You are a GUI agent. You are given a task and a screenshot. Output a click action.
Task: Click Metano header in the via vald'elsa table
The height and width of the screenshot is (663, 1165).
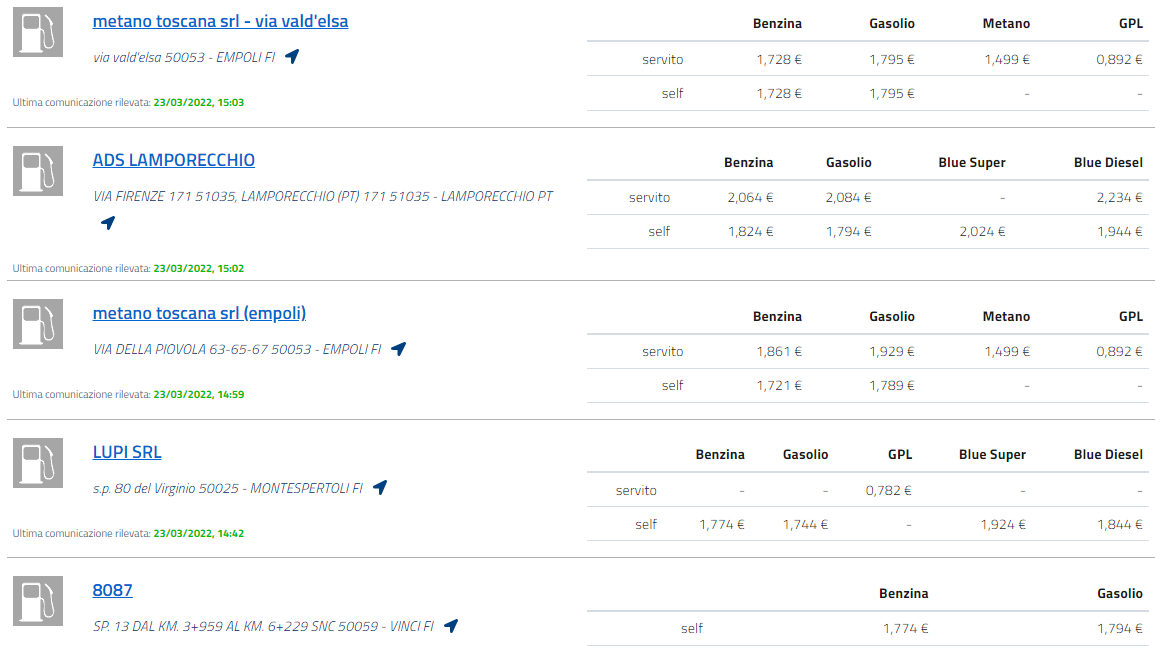pos(1006,23)
